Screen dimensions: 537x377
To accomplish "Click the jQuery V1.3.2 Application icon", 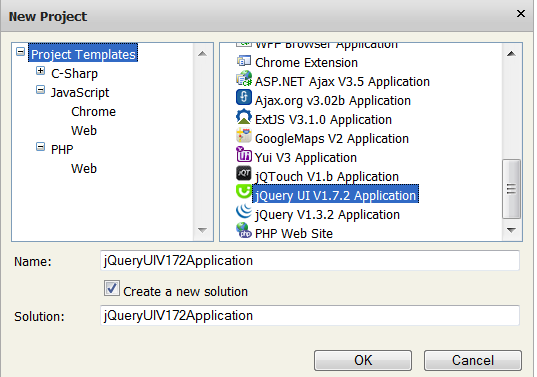I will click(244, 211).
